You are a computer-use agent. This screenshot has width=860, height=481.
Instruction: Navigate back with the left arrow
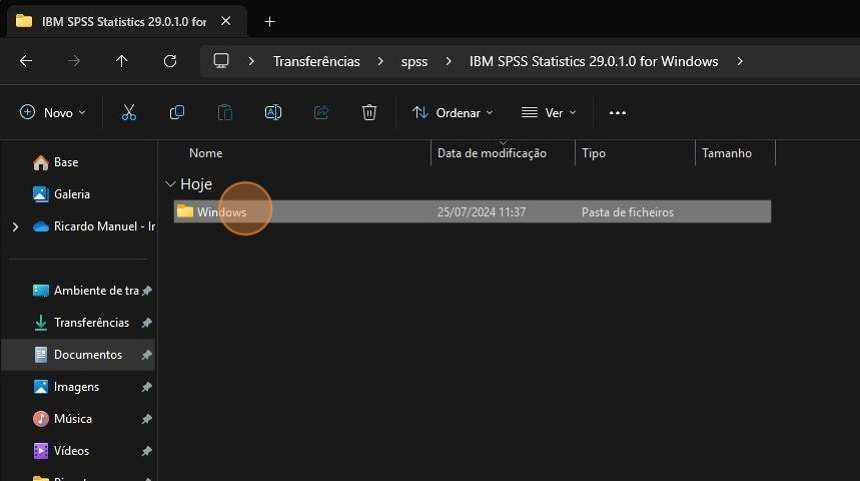(26, 61)
